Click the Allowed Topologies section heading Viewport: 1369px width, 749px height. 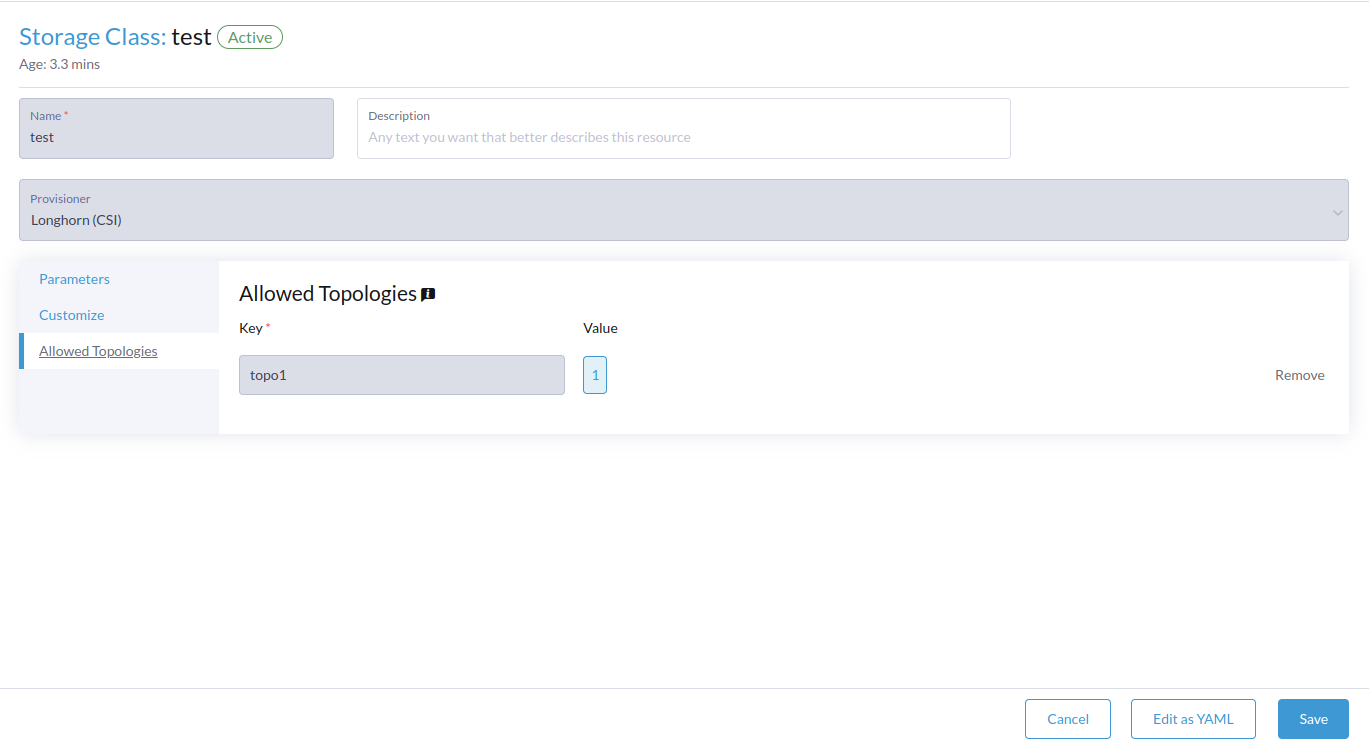pyautogui.click(x=328, y=294)
